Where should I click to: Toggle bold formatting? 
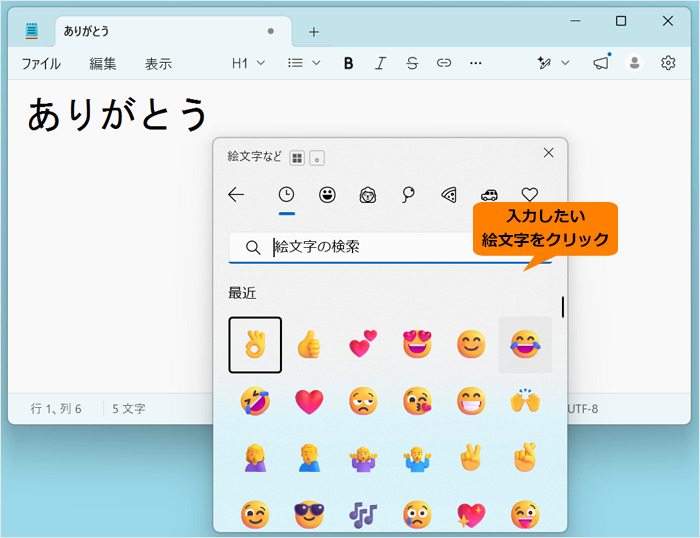click(348, 63)
